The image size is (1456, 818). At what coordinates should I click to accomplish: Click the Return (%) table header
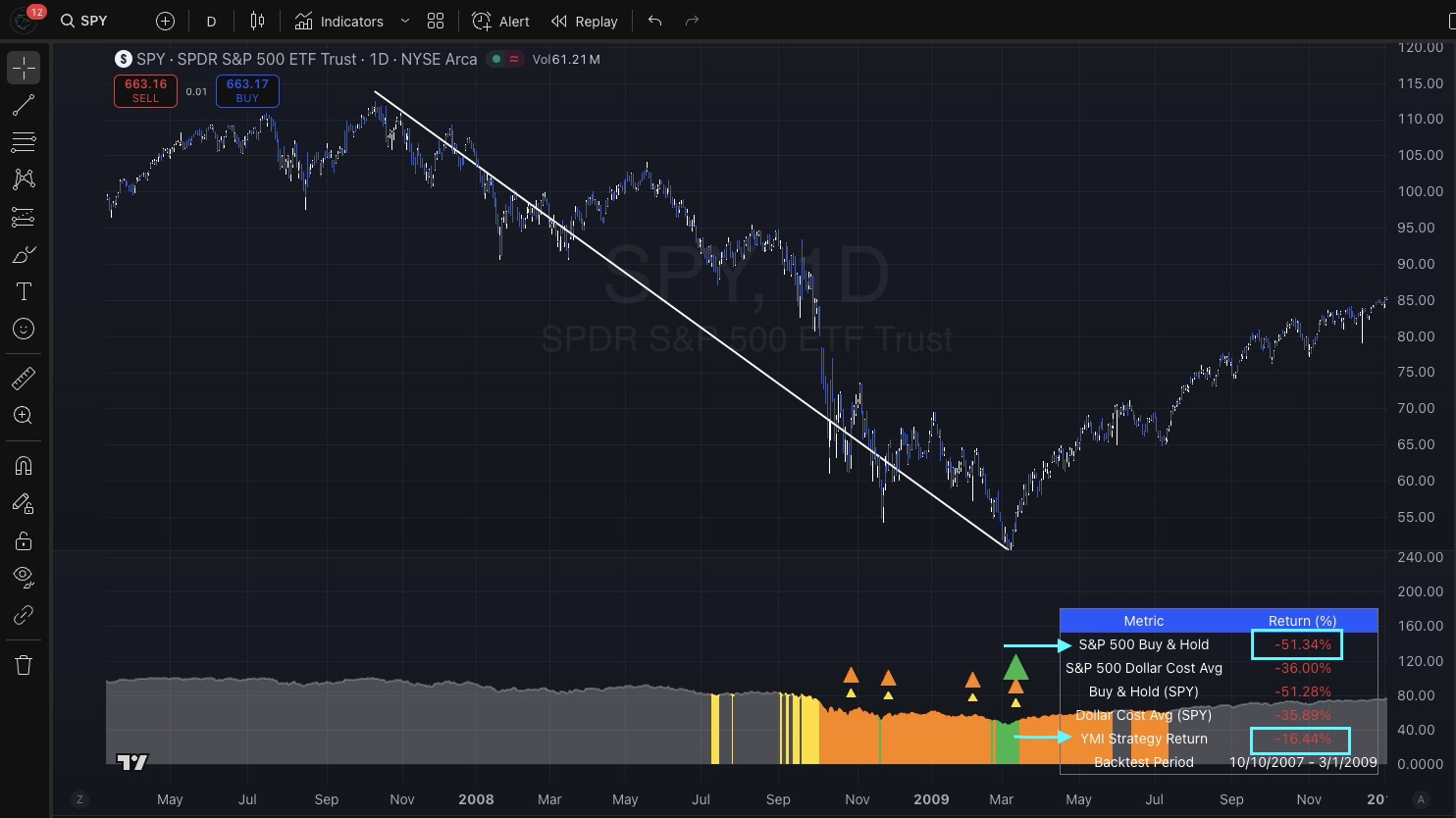tap(1302, 621)
